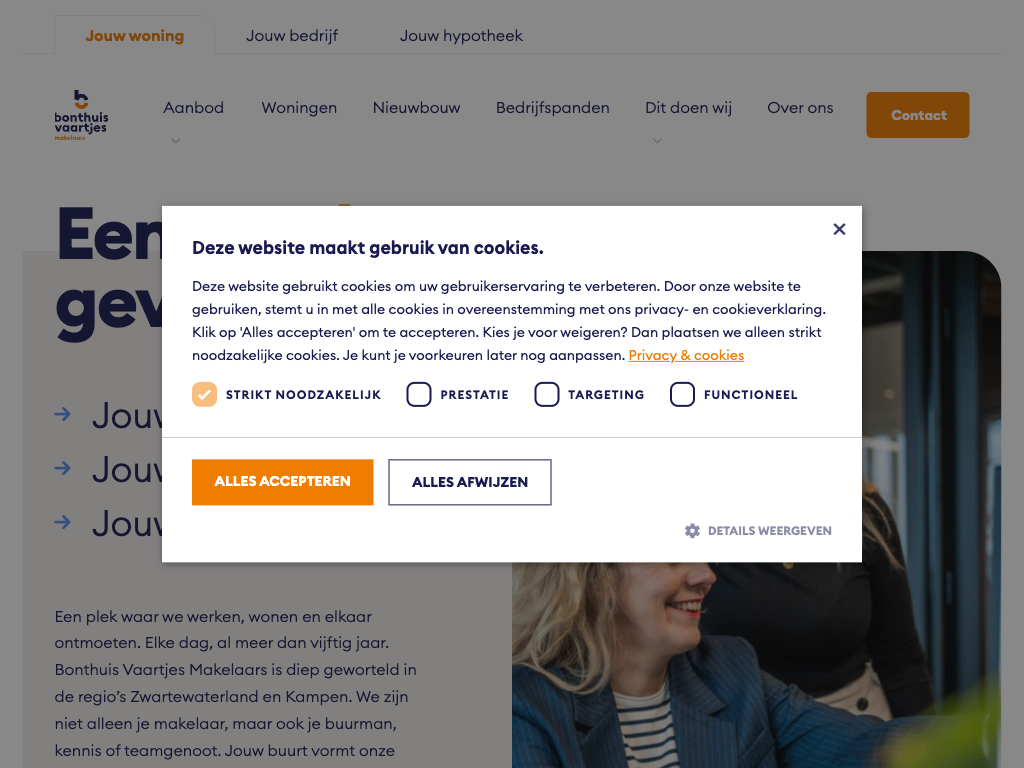Viewport: 1024px width, 768px height.
Task: Select the Jouw woning tab
Action: 135,36
